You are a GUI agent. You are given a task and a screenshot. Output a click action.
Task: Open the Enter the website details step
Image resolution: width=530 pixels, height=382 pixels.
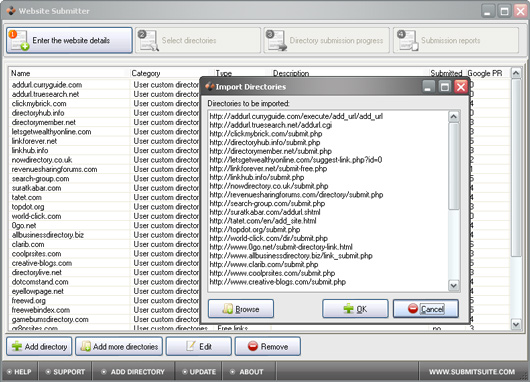tap(69, 40)
